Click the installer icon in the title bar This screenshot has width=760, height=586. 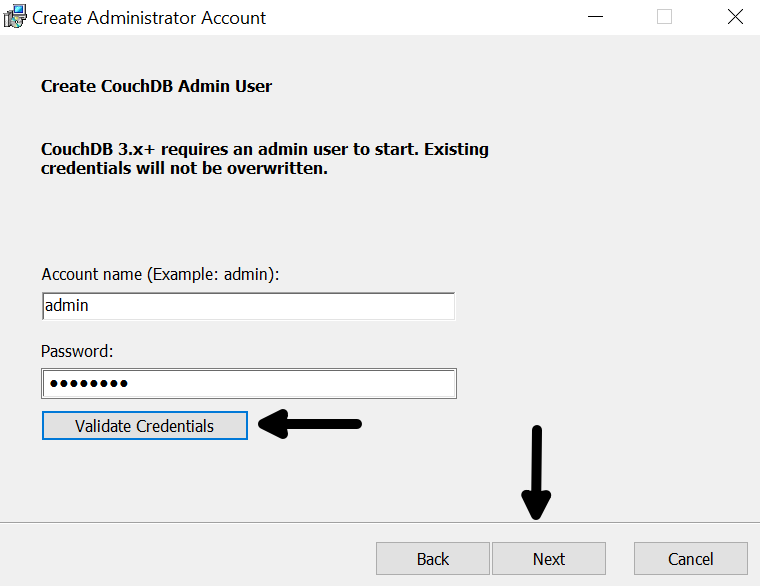tap(15, 16)
